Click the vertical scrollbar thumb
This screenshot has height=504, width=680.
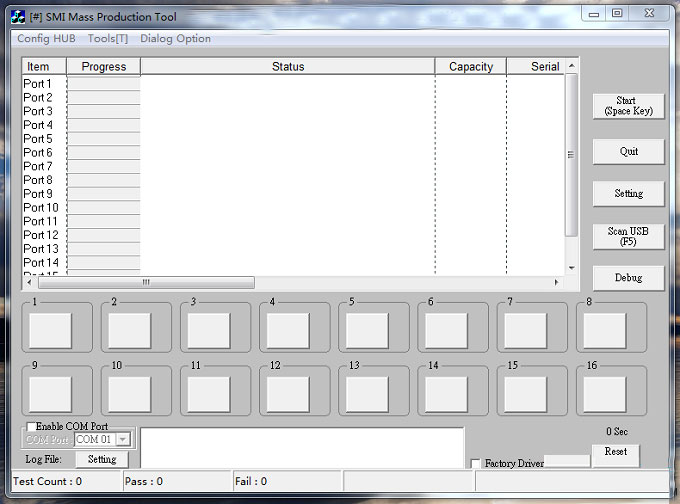coord(571,155)
